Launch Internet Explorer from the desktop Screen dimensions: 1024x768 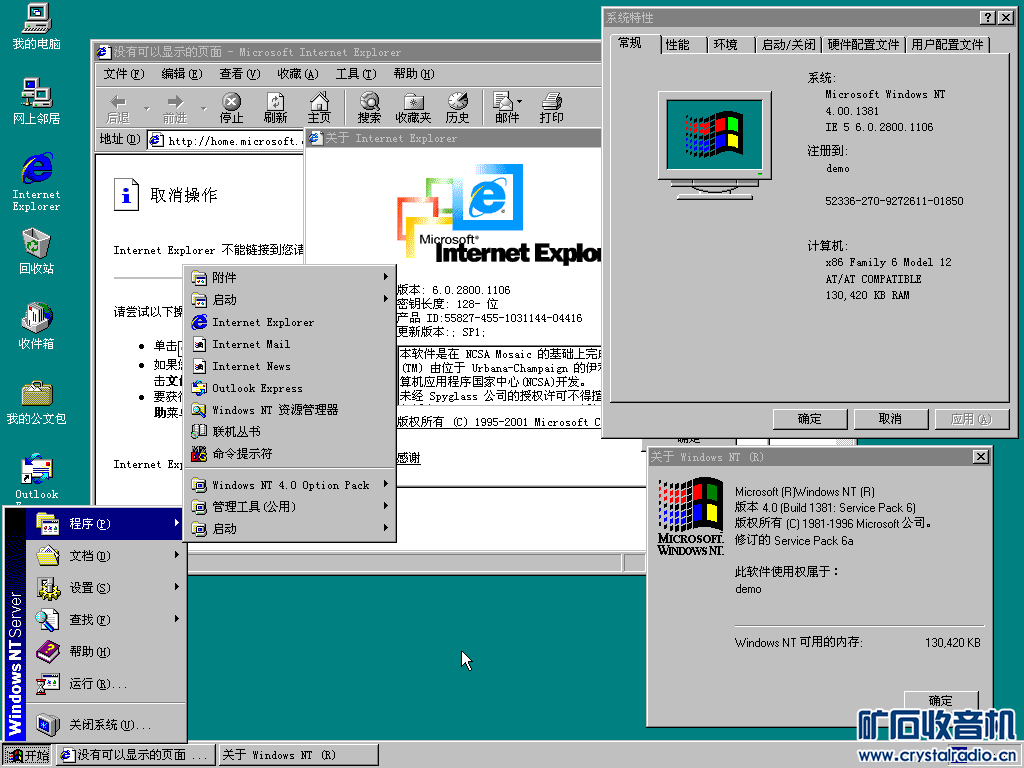37,182
